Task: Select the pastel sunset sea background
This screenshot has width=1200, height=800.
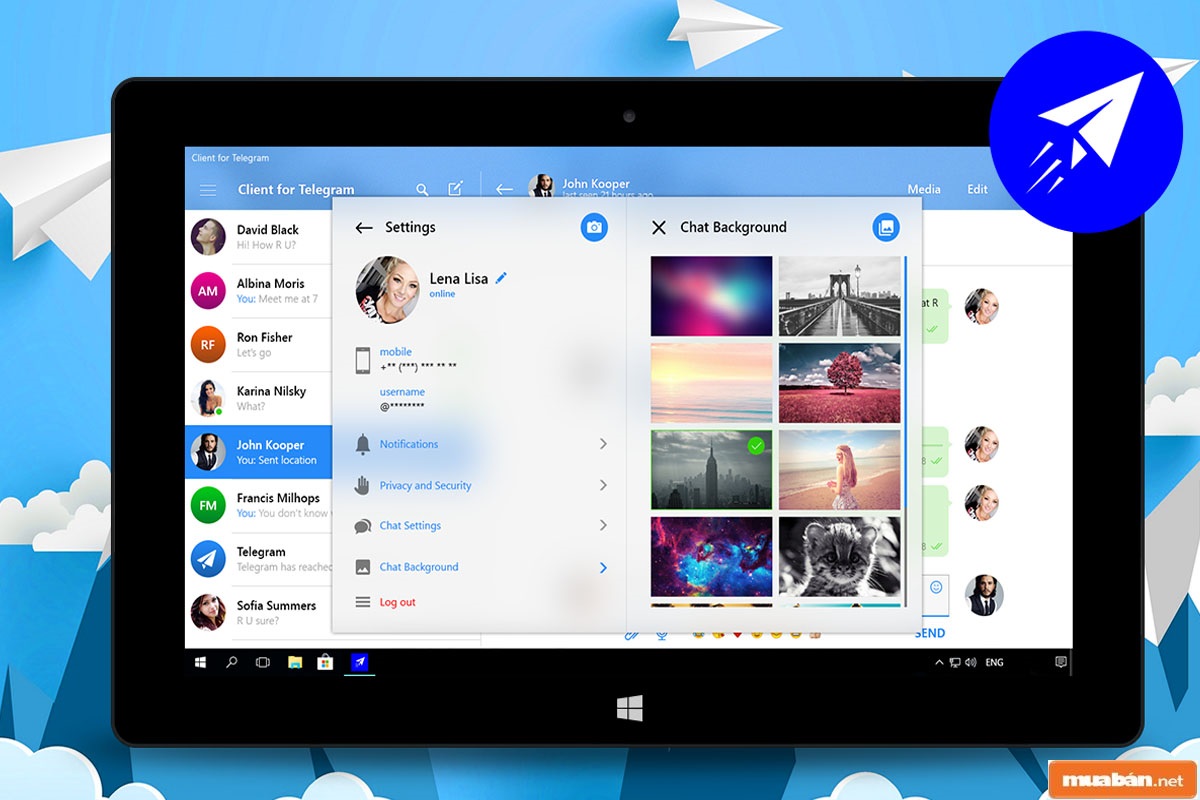Action: pos(711,383)
